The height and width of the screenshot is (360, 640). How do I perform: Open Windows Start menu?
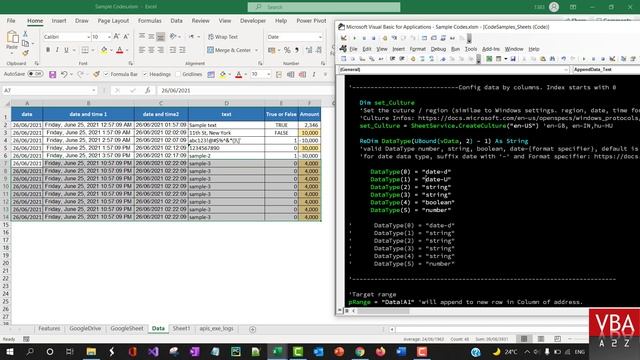pyautogui.click(x=10, y=351)
